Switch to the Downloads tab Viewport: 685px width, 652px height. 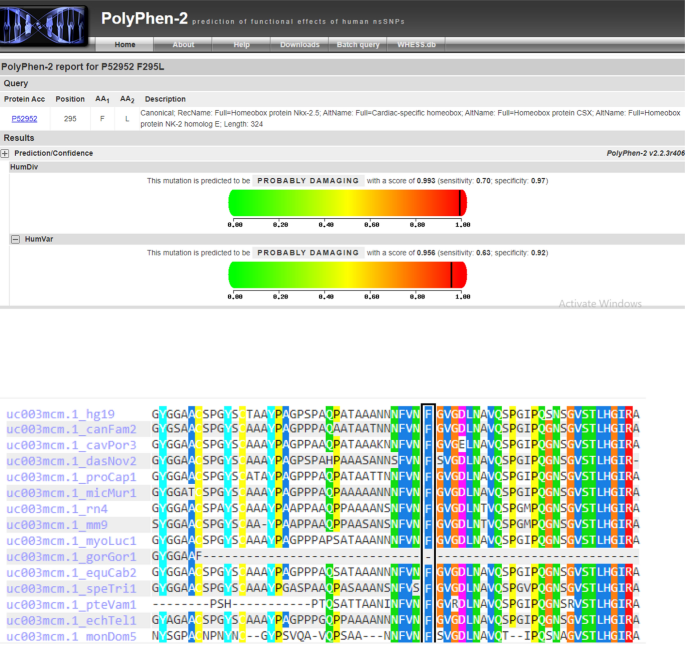pos(299,45)
